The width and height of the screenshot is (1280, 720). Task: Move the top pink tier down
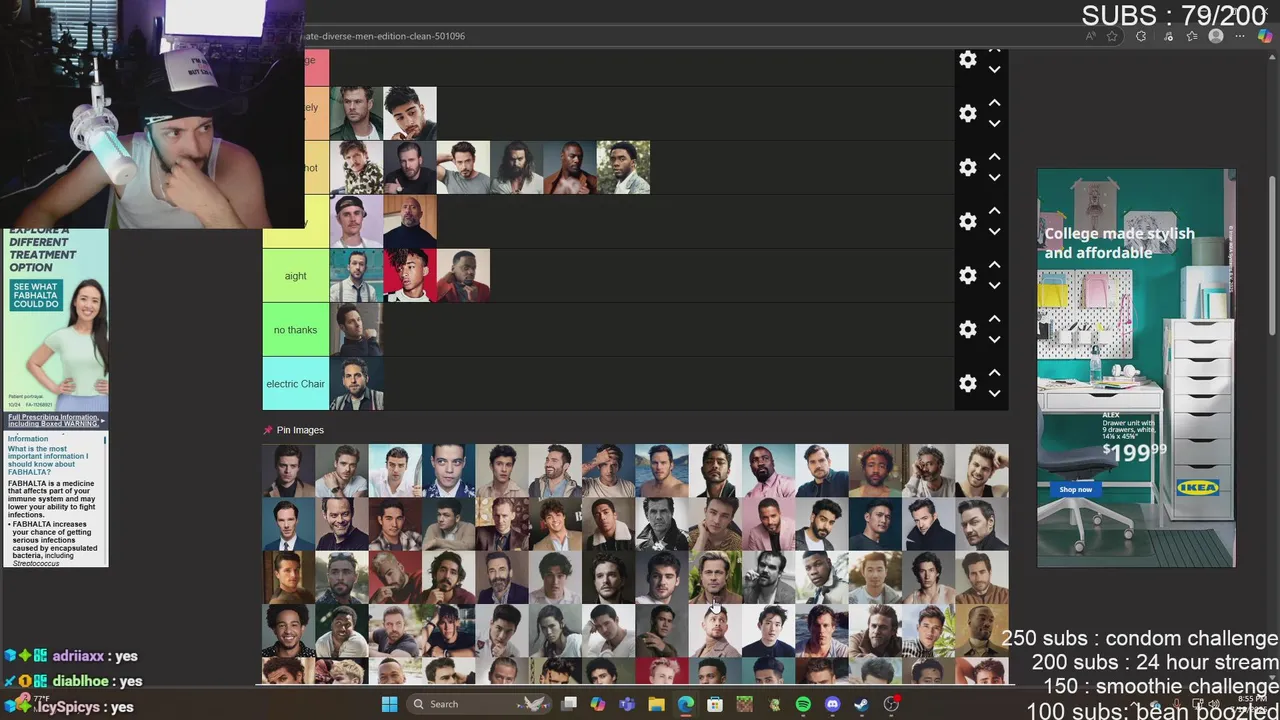(x=994, y=70)
